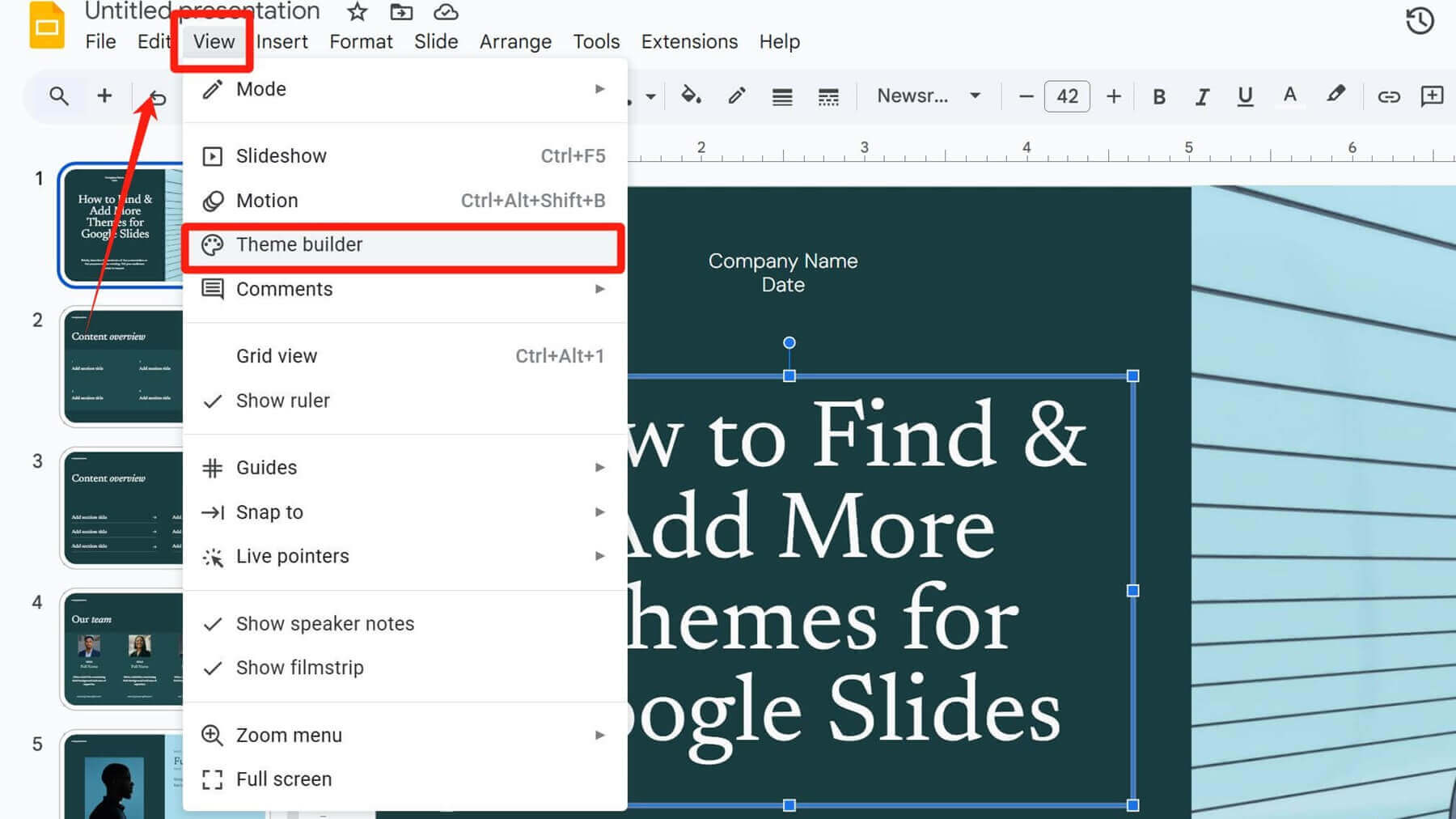Open the Tools menu
Screen dimensions: 1456x819
[x=596, y=41]
